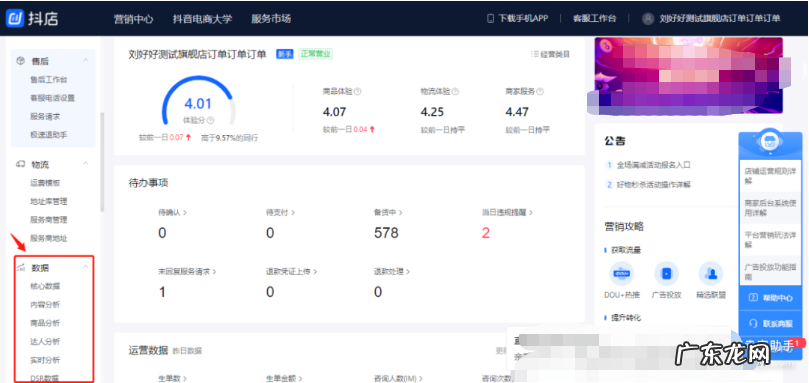Open 抖音电商大学 in top navigation

[x=202, y=19]
